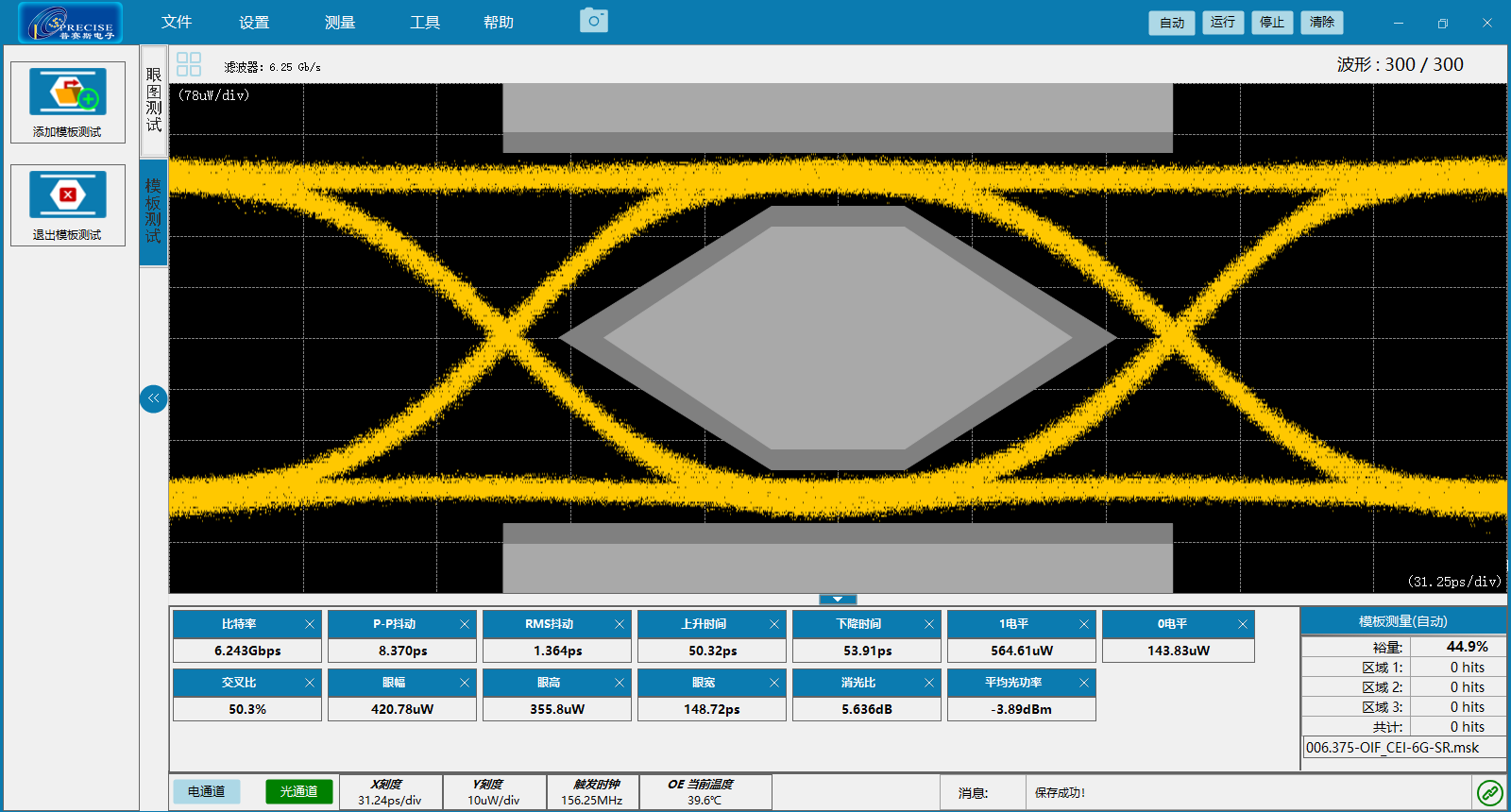The image size is (1511, 812).
Task: Remove the 消光比 measurement
Action: click(x=929, y=683)
